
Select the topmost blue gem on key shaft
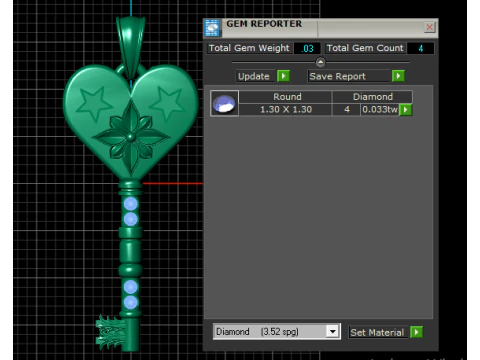tap(131, 204)
